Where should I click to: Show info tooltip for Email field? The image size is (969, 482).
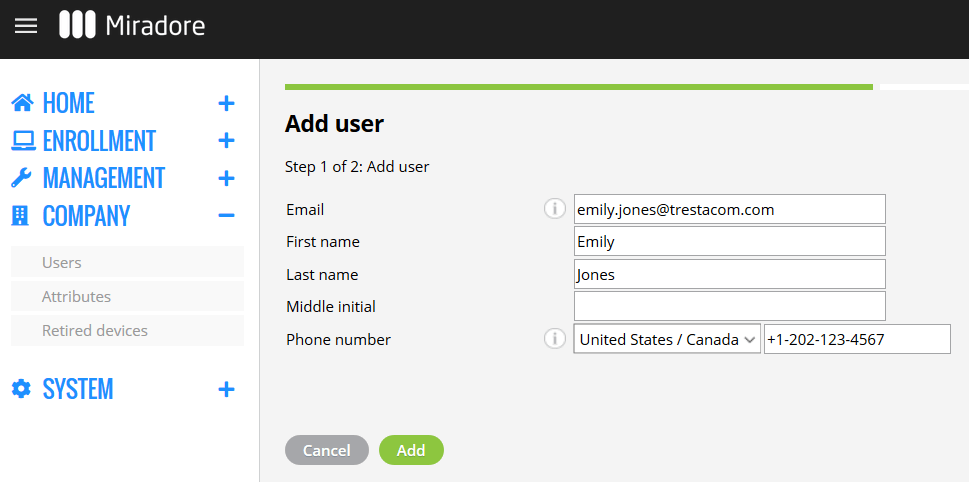[555, 209]
